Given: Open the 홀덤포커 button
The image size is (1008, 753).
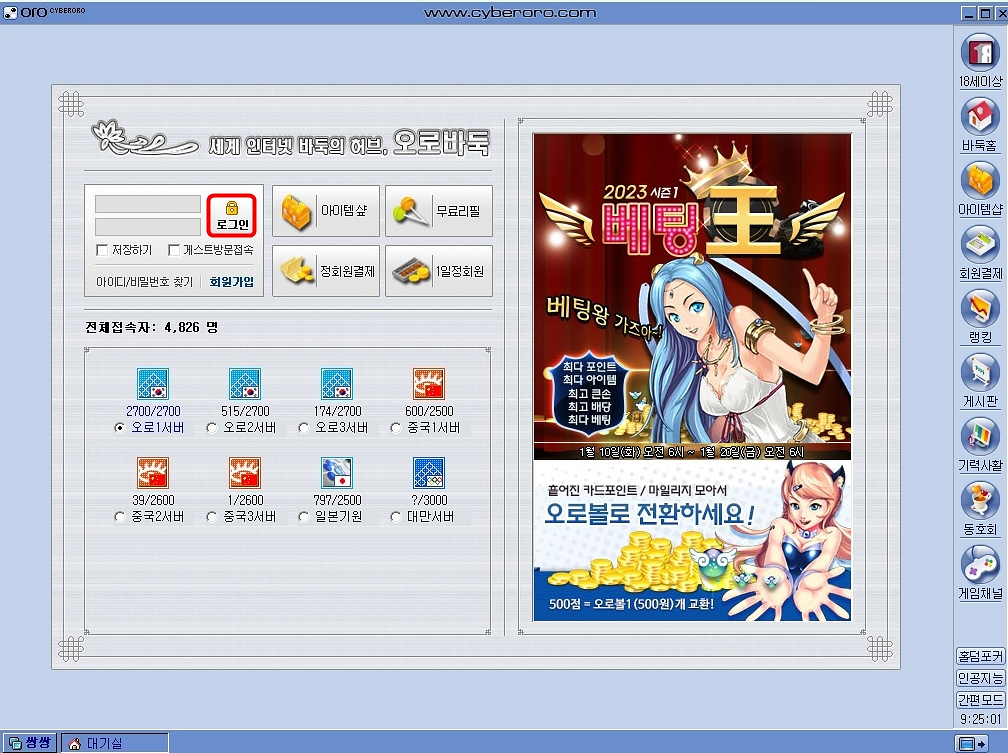Looking at the screenshot, I should coord(980,656).
